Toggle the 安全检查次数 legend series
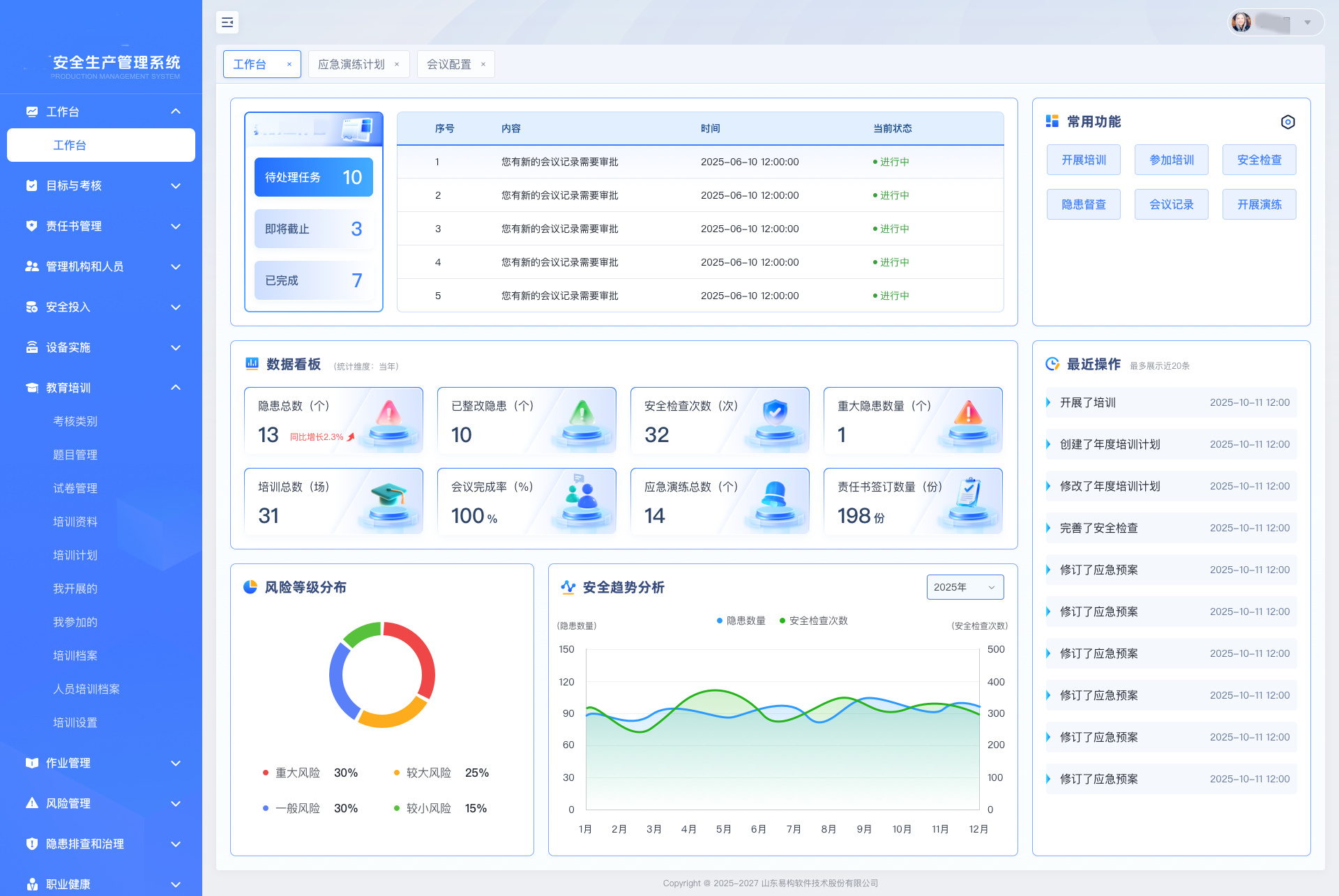Screen dimensions: 1339x896 point(813,621)
